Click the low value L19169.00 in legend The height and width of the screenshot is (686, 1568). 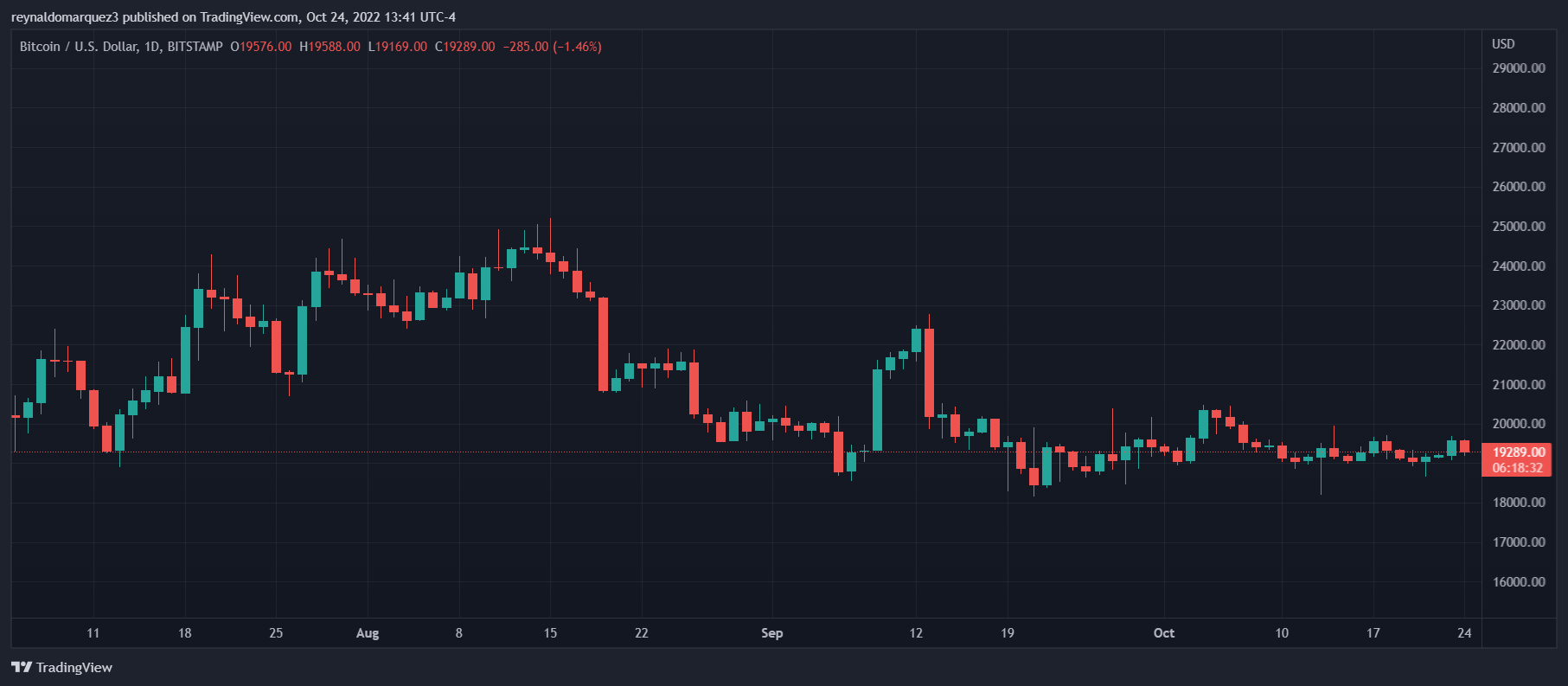click(x=398, y=47)
